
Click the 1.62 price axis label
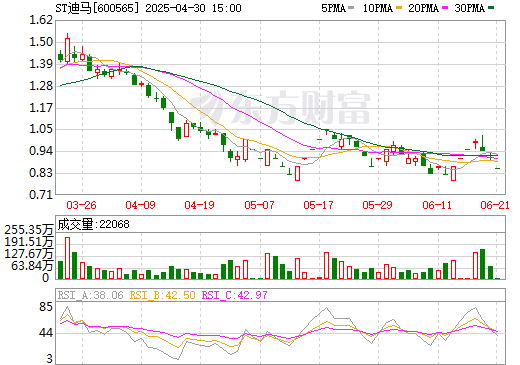click(x=41, y=20)
